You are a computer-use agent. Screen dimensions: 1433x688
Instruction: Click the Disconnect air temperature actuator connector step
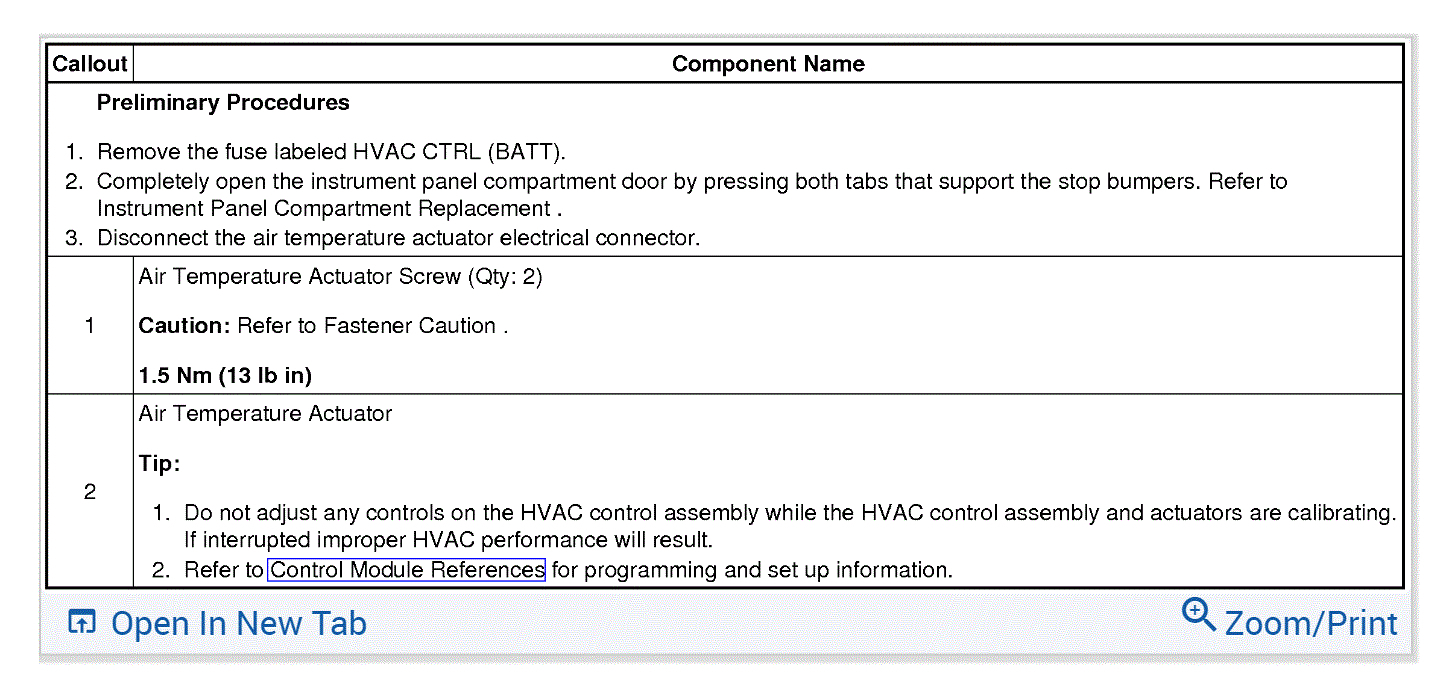(x=398, y=238)
